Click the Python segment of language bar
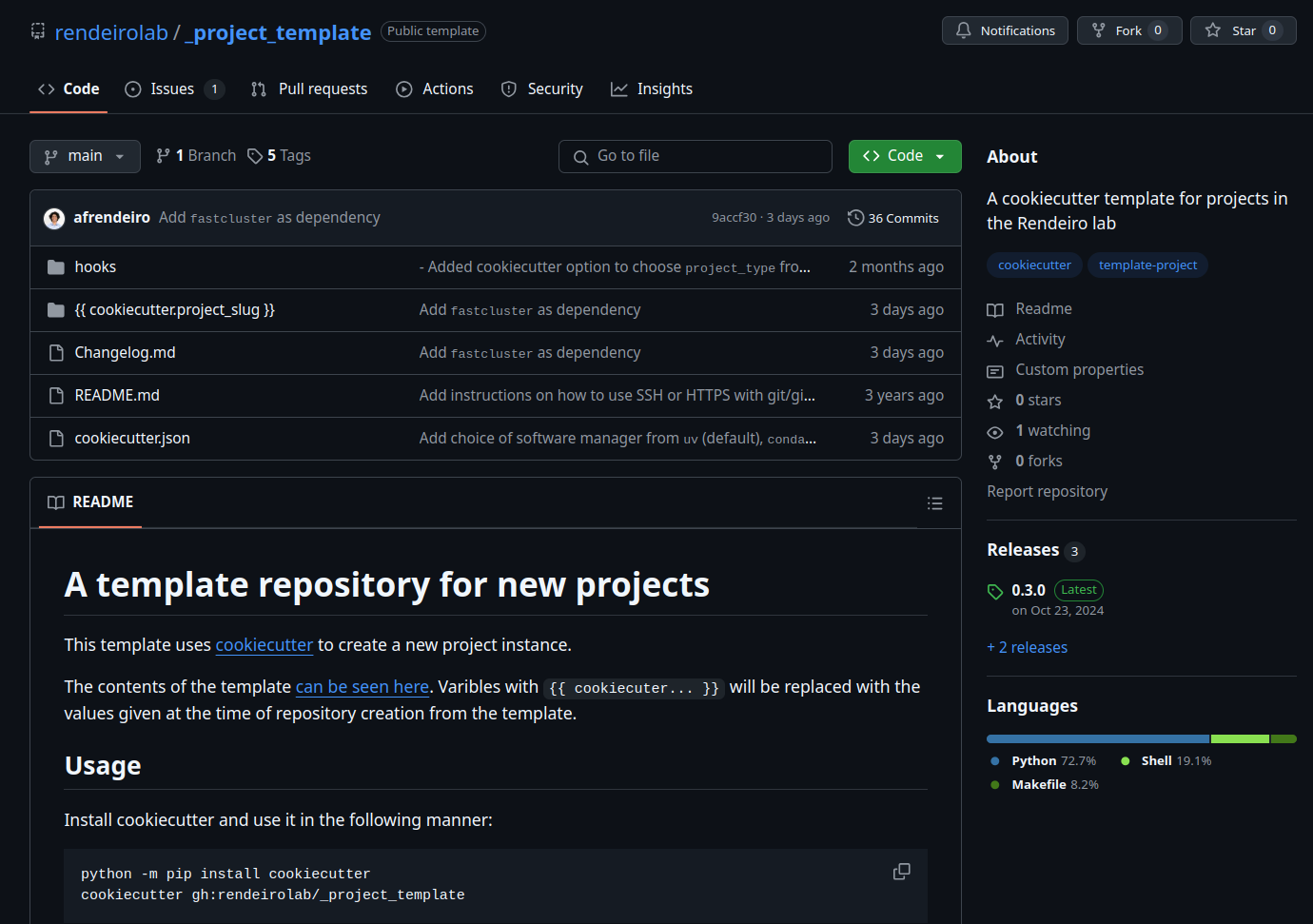Viewport: 1313px width, 924px height. 1097,738
